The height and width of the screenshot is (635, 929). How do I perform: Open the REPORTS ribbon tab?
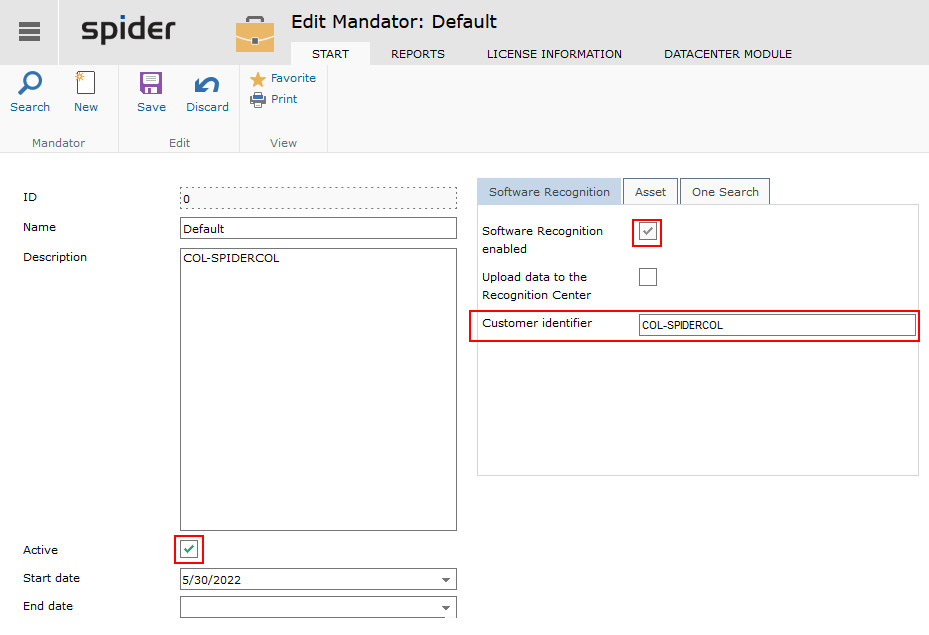(x=418, y=54)
